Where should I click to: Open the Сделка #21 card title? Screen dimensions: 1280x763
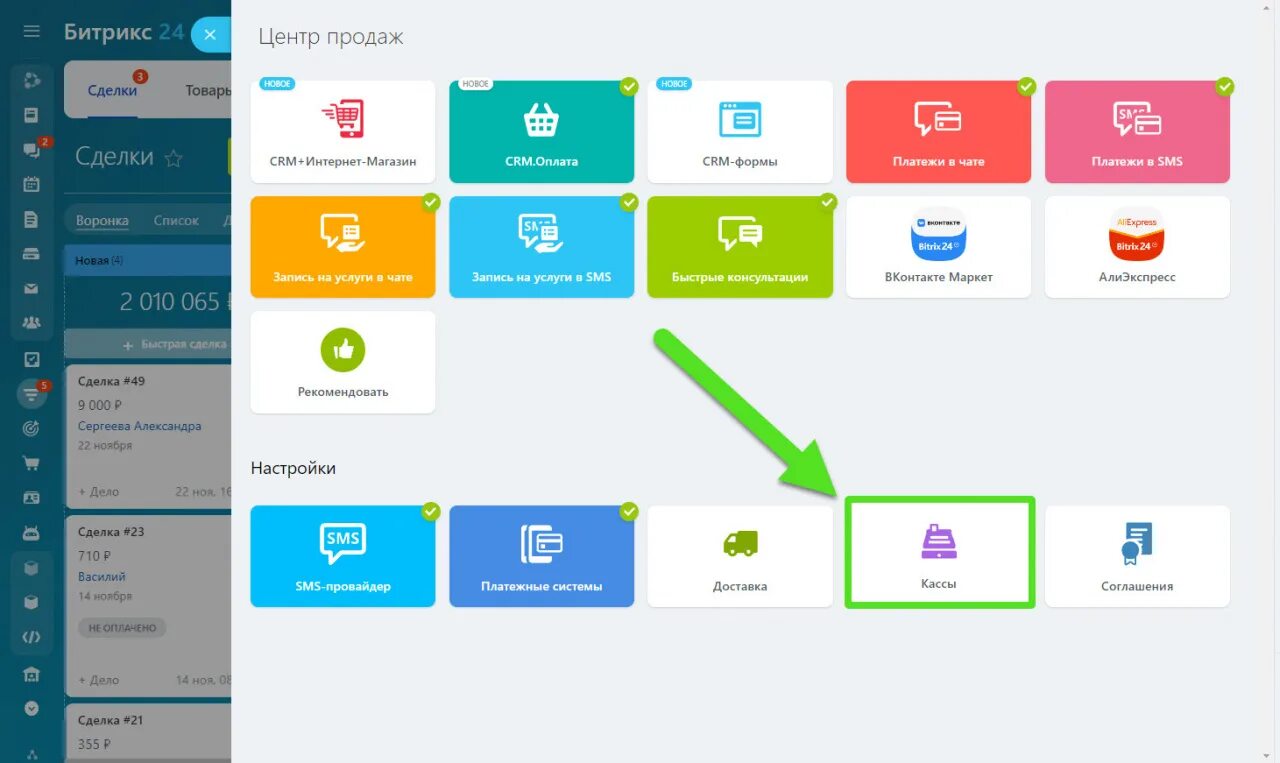click(x=111, y=720)
